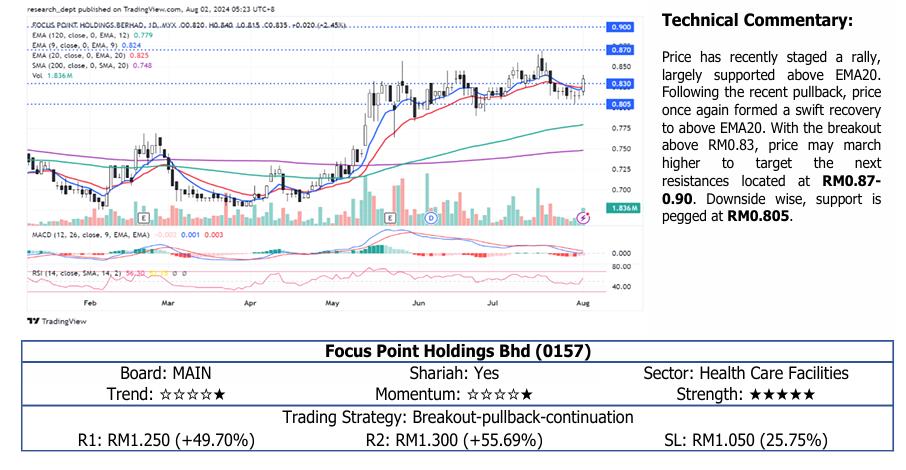Click the E earnings marker near March

point(146,217)
